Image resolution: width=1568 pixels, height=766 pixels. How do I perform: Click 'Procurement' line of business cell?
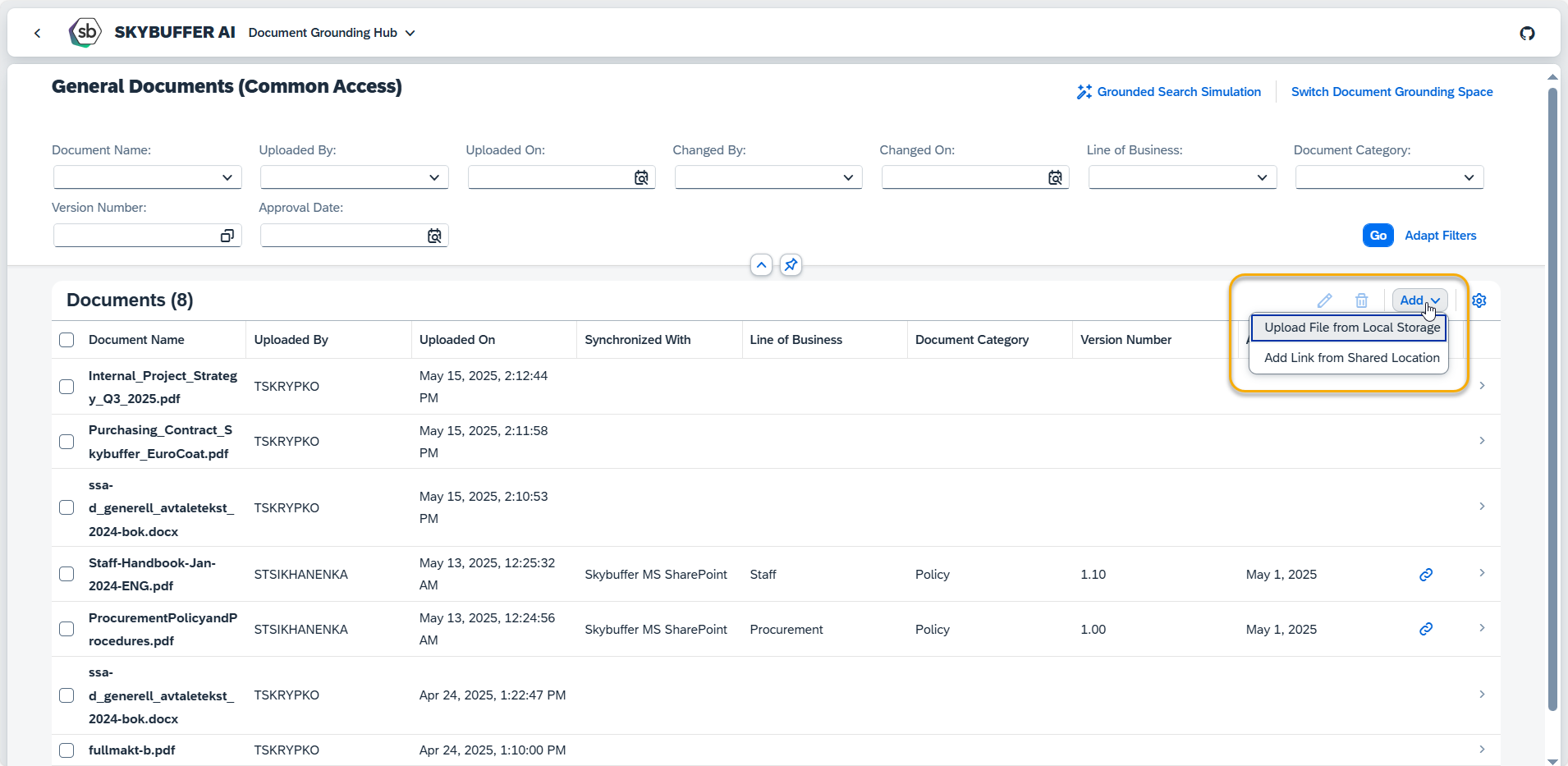tap(786, 630)
